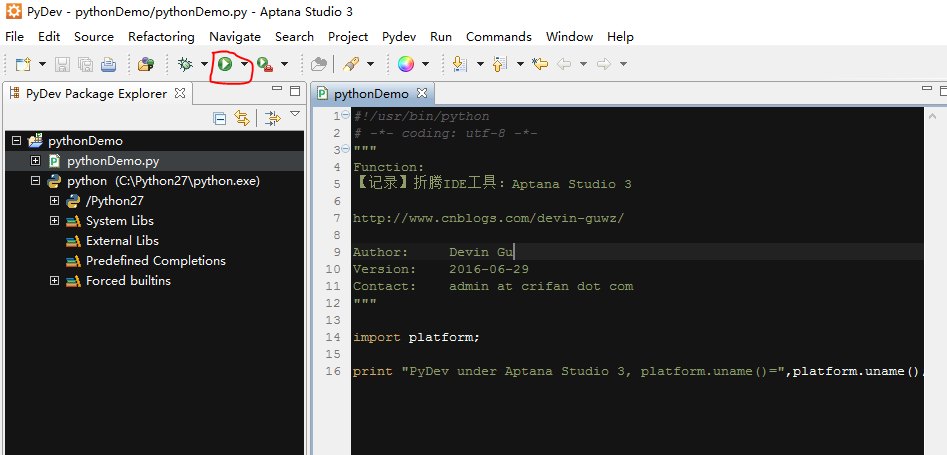Open the Run configurations dropdown arrow
The width and height of the screenshot is (947, 455).
244,64
